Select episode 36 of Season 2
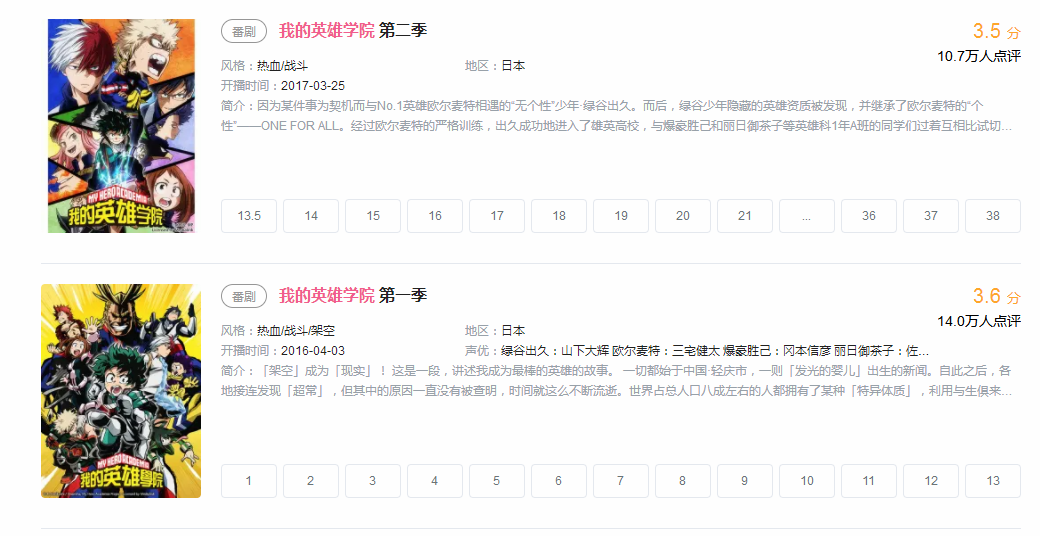Viewport: 1040px width, 536px height. [x=869, y=216]
